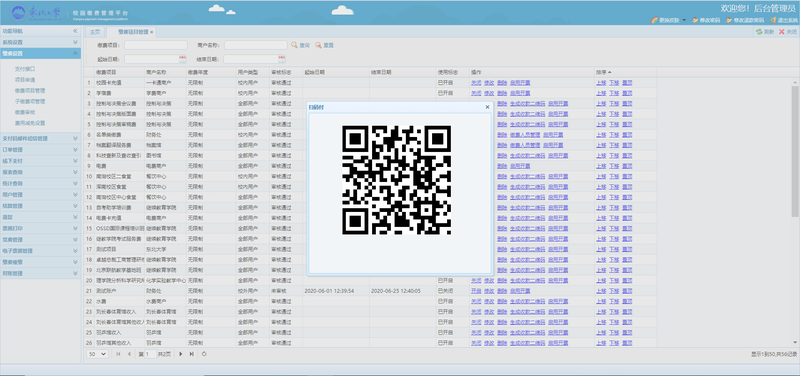Screen dimensions: 800x376
Task: Open 项目申请 in the sidebar
Action: point(25,80)
